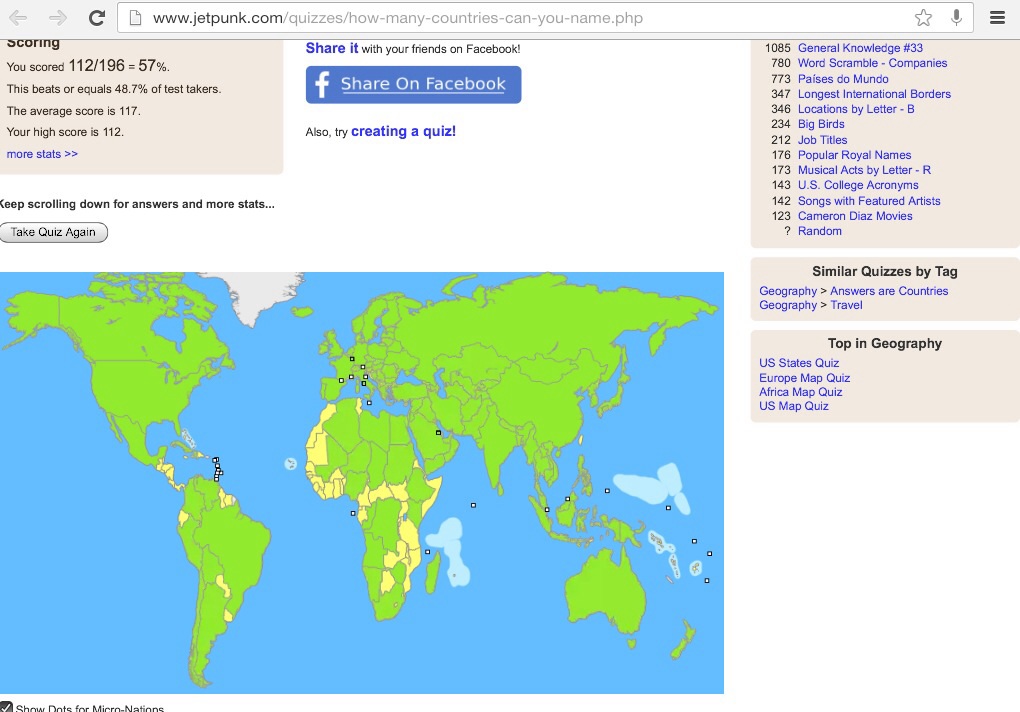Click the browser reload icon
Image resolution: width=1020 pixels, height=712 pixels.
[x=97, y=18]
